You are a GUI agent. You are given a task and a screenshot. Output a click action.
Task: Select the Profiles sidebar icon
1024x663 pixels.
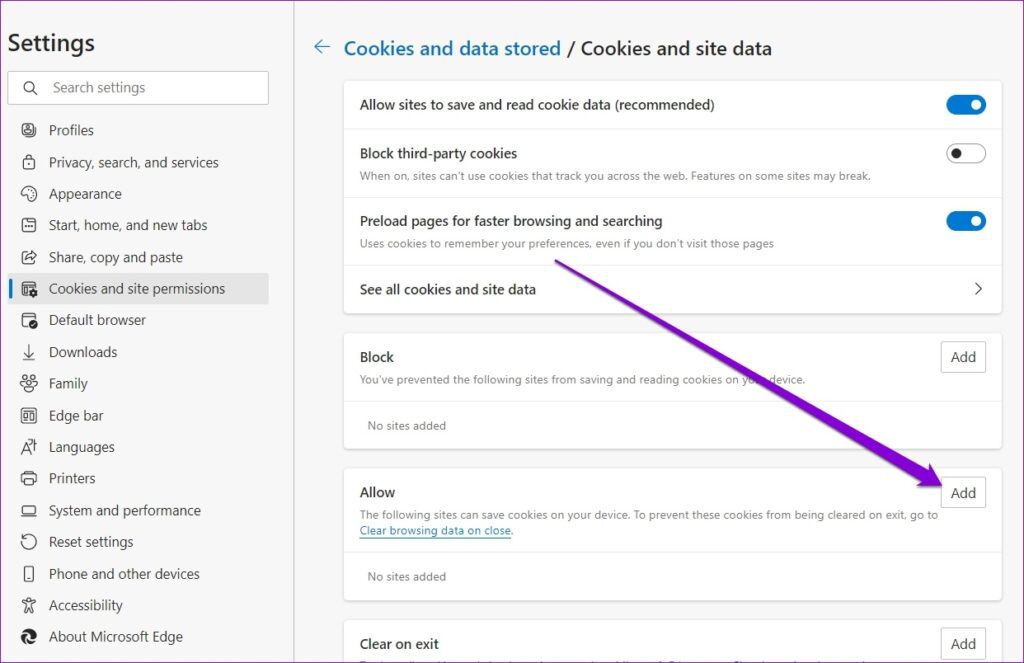(x=30, y=130)
